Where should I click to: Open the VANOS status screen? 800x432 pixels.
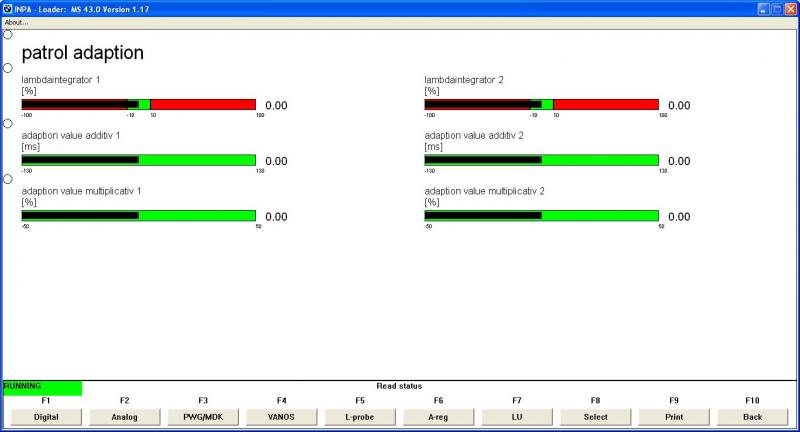[281, 416]
